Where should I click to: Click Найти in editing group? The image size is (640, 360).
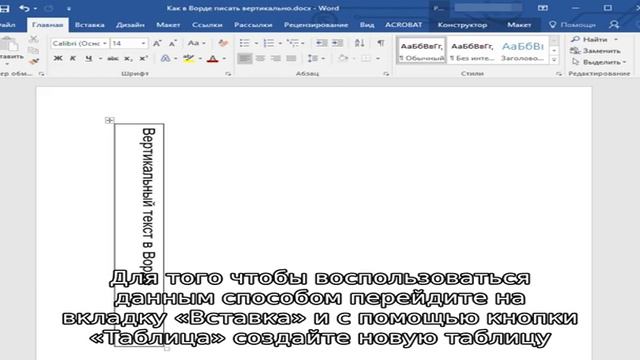(590, 40)
